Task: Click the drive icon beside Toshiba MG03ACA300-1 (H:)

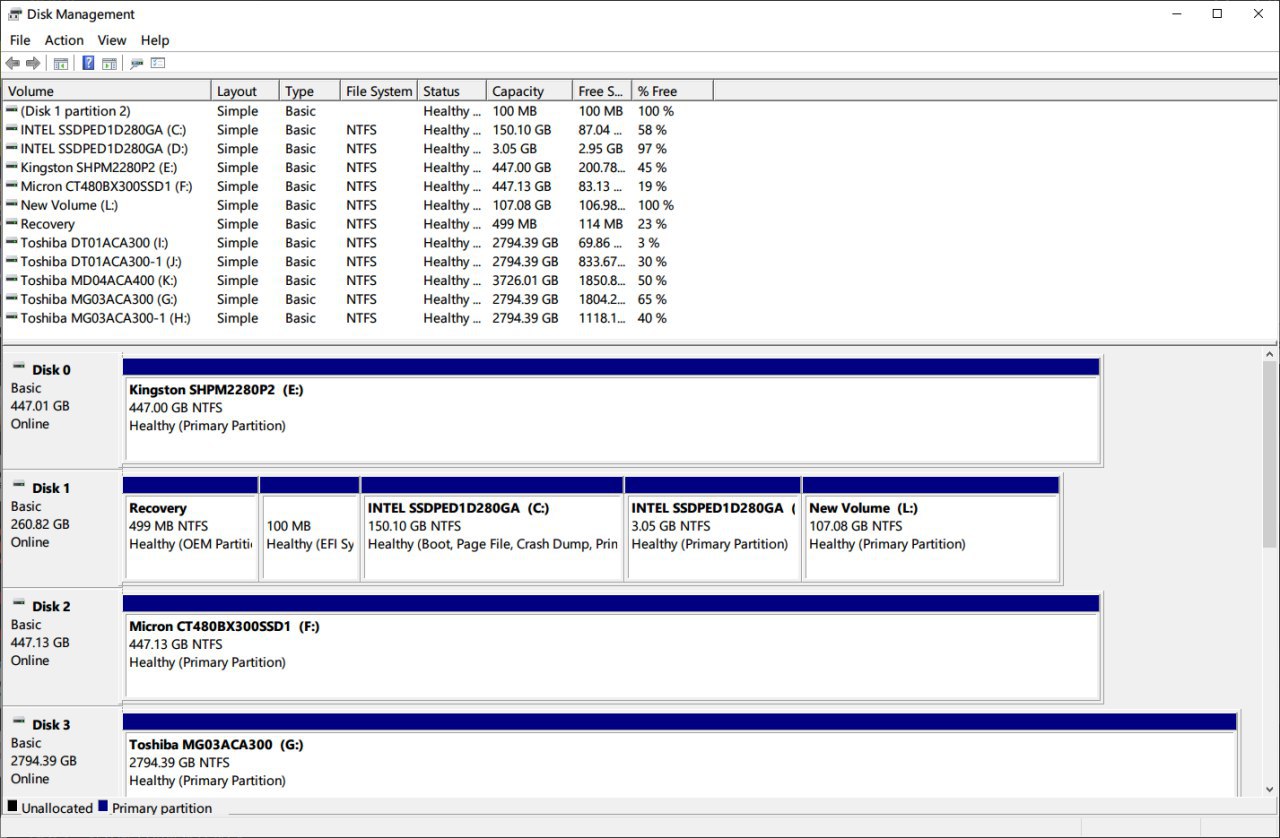Action: [11, 318]
